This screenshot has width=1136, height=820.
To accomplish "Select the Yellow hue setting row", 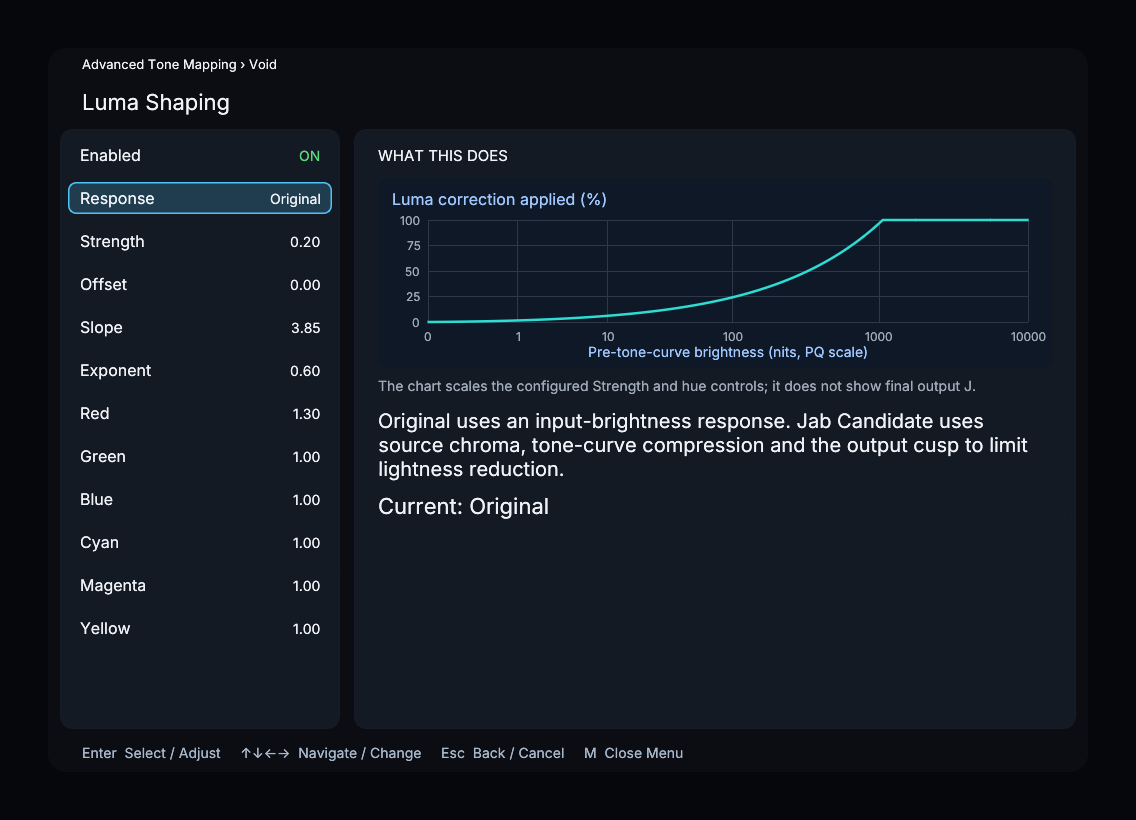I will 200,628.
